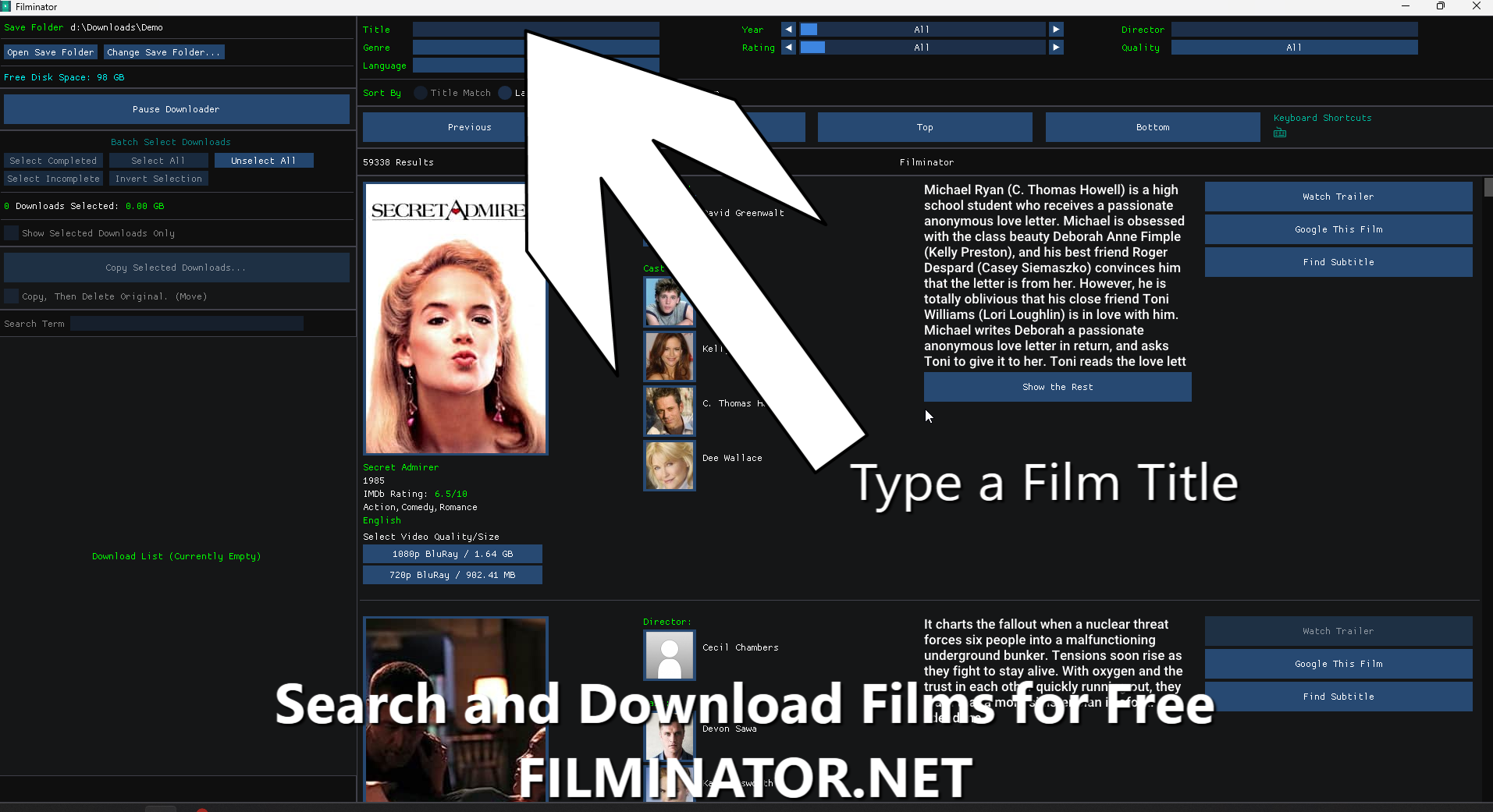Open the Quality selector showing All
Image resolution: width=1493 pixels, height=812 pixels.
click(x=1294, y=47)
